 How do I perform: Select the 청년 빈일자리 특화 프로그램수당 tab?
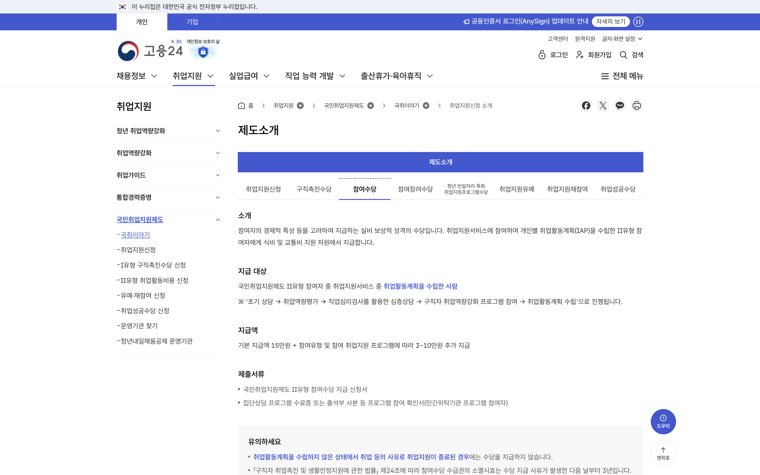[466, 189]
